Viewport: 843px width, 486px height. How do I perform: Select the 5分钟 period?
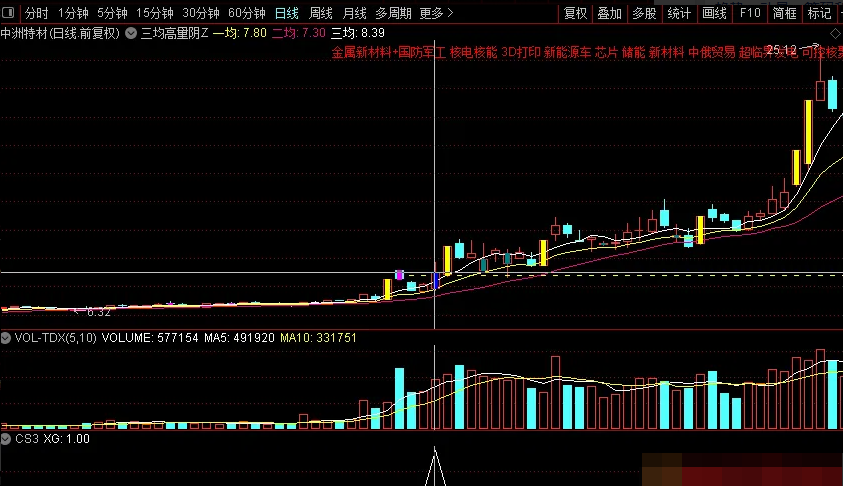[112, 13]
